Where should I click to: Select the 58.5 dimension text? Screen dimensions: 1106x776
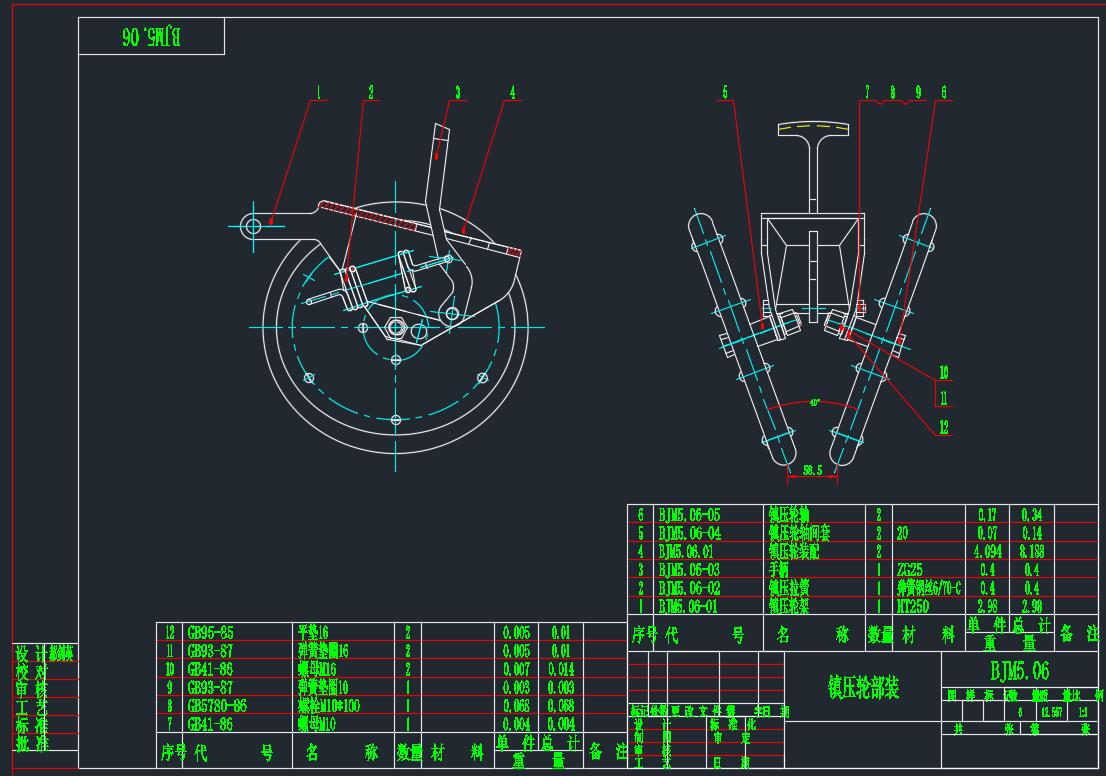(x=812, y=468)
